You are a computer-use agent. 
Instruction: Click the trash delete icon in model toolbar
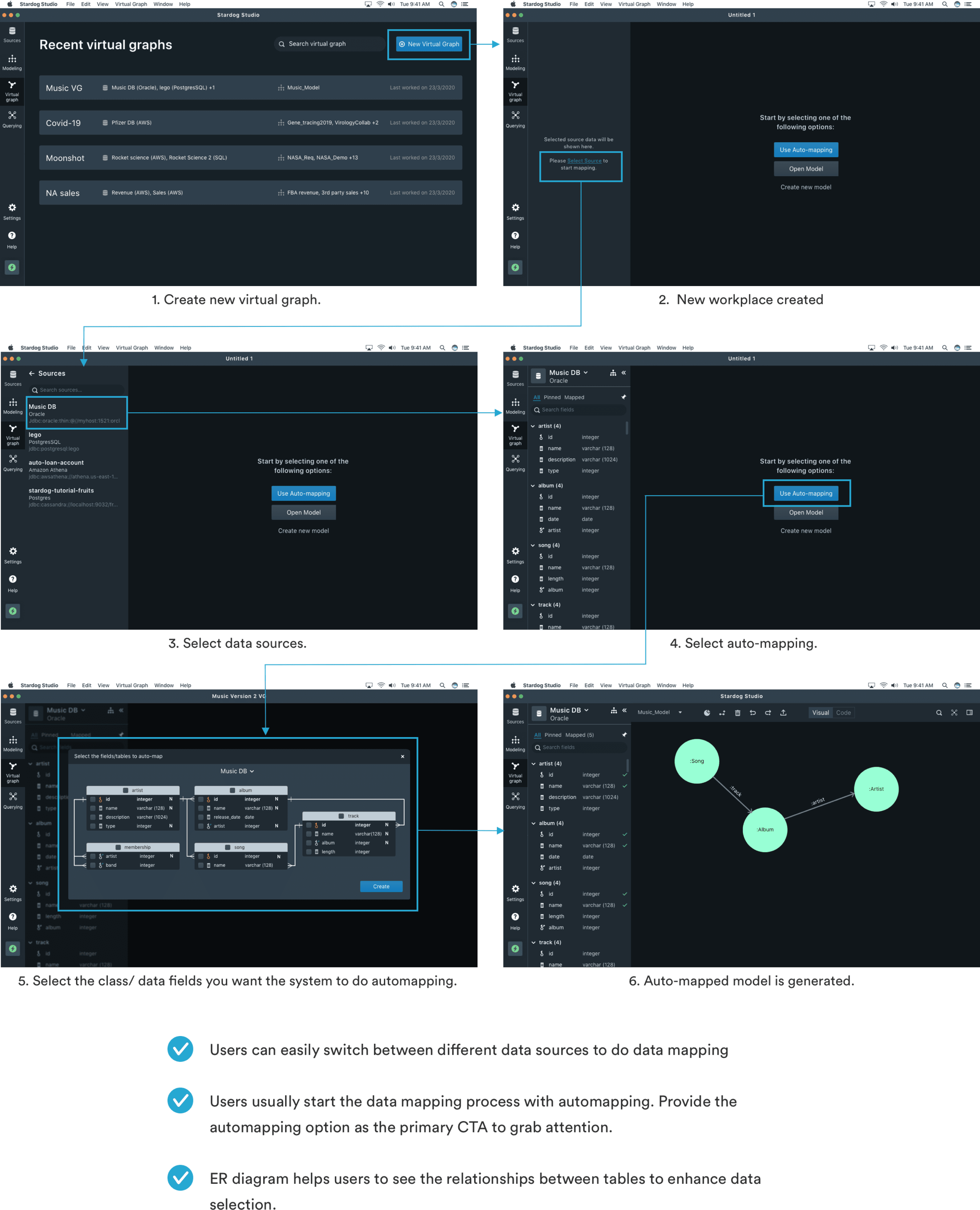click(737, 713)
